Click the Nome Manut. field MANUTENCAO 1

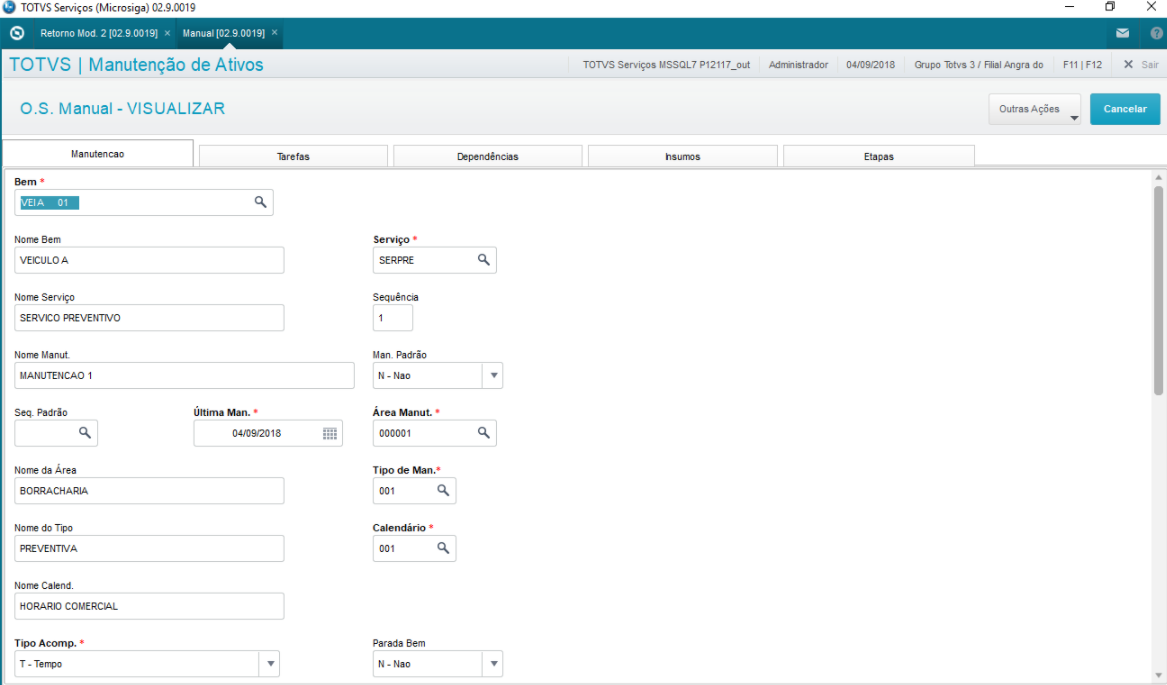tap(184, 375)
